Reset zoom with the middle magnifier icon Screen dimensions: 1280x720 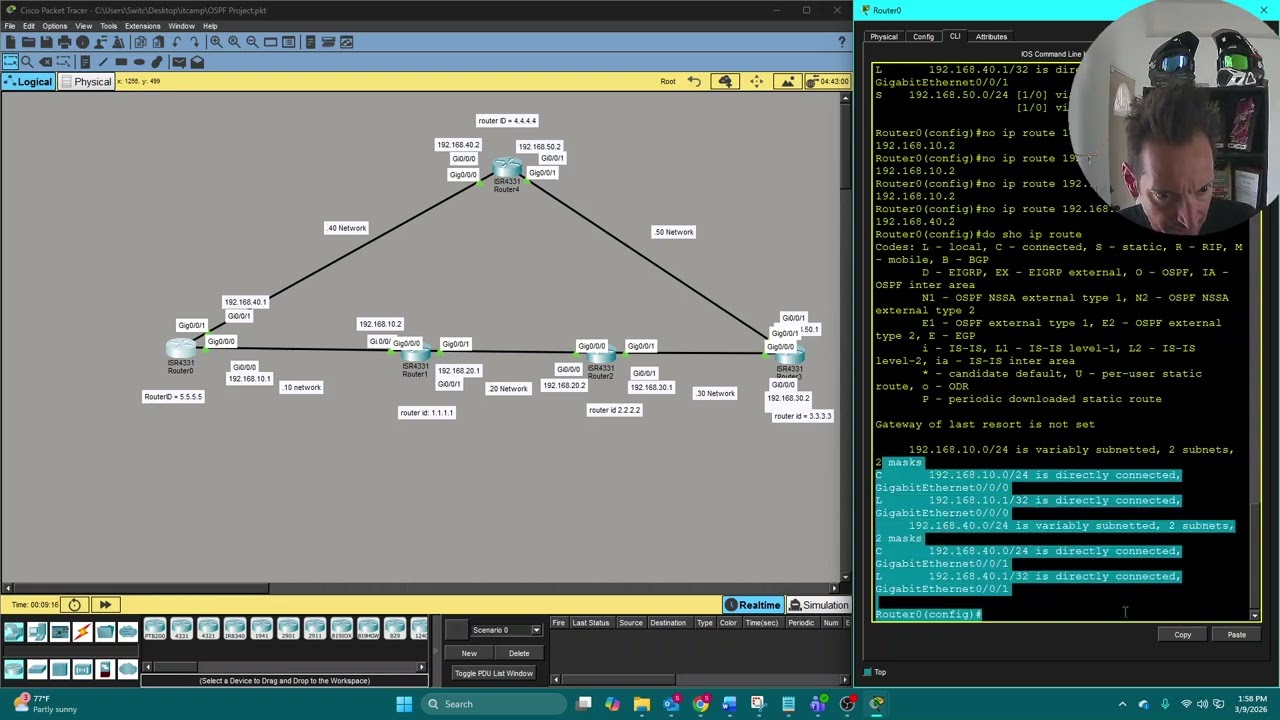(x=234, y=42)
